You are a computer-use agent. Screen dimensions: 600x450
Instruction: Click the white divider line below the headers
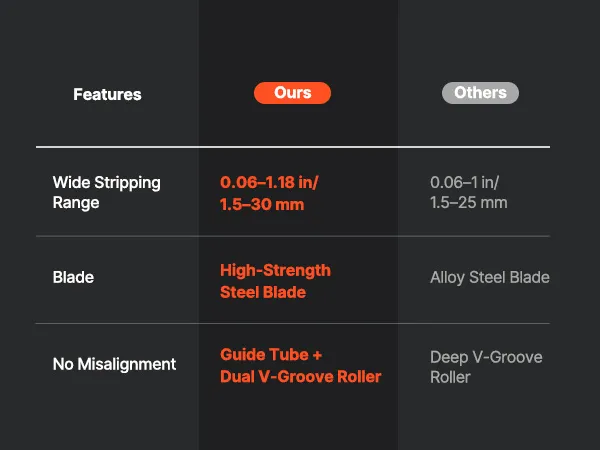tap(292, 147)
